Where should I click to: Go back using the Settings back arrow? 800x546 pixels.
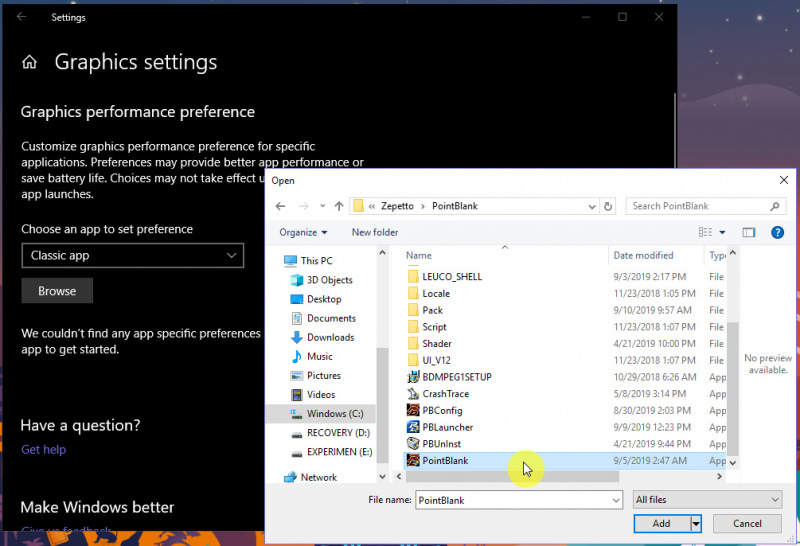[21, 17]
